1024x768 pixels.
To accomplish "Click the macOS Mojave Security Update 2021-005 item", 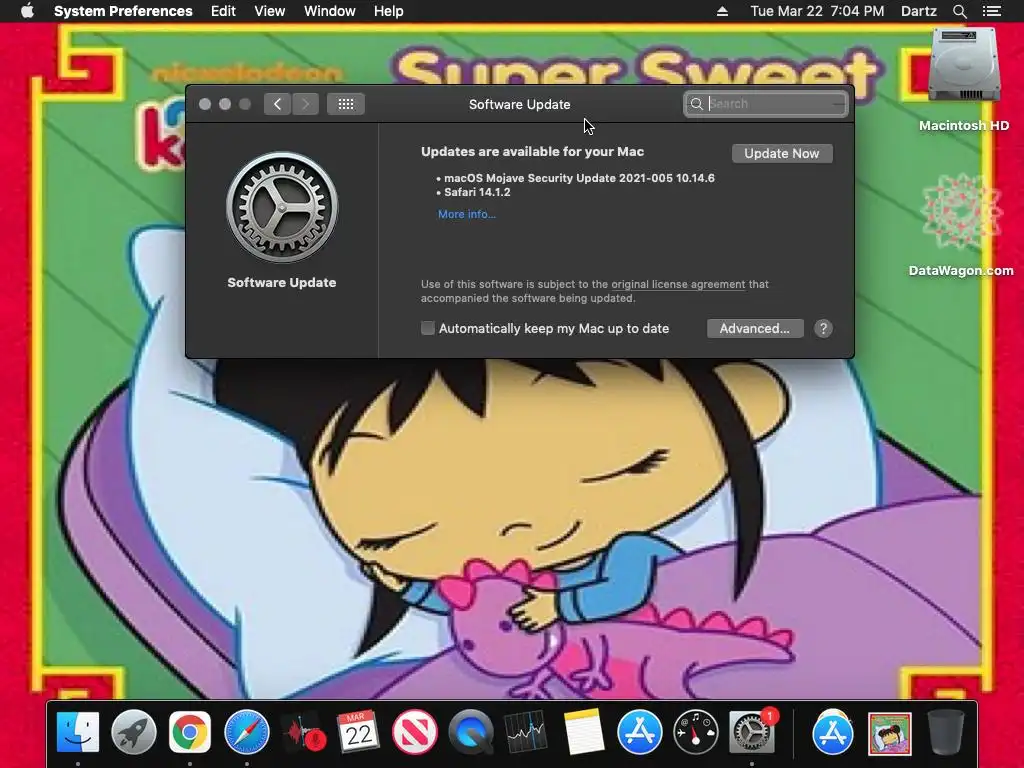I will point(579,178).
